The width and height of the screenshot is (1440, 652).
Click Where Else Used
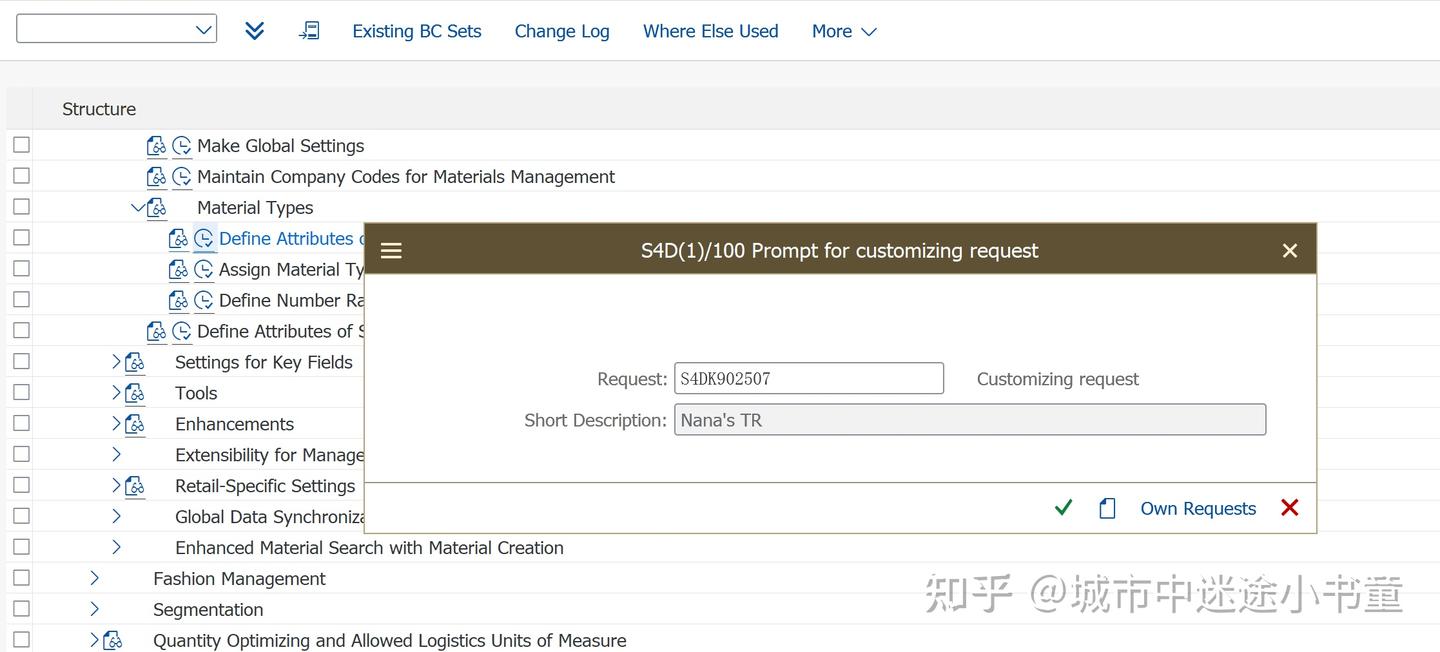(x=710, y=31)
